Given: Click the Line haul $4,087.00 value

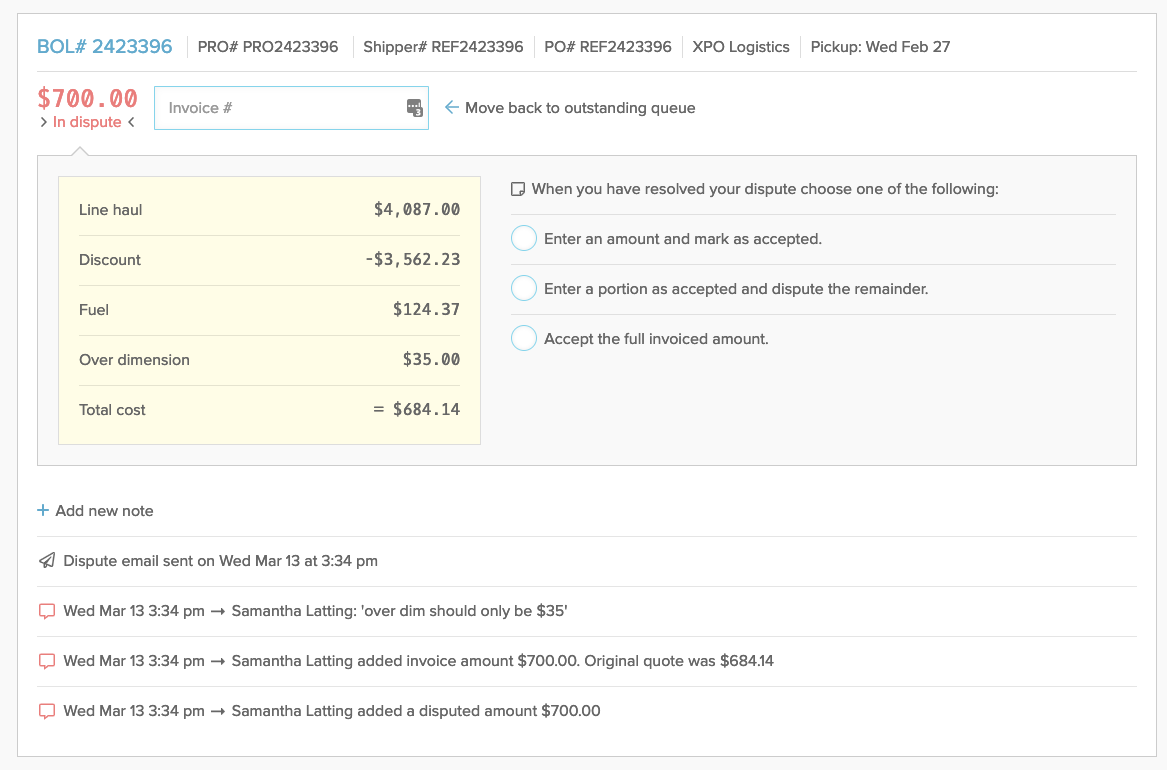Looking at the screenshot, I should 417,210.
